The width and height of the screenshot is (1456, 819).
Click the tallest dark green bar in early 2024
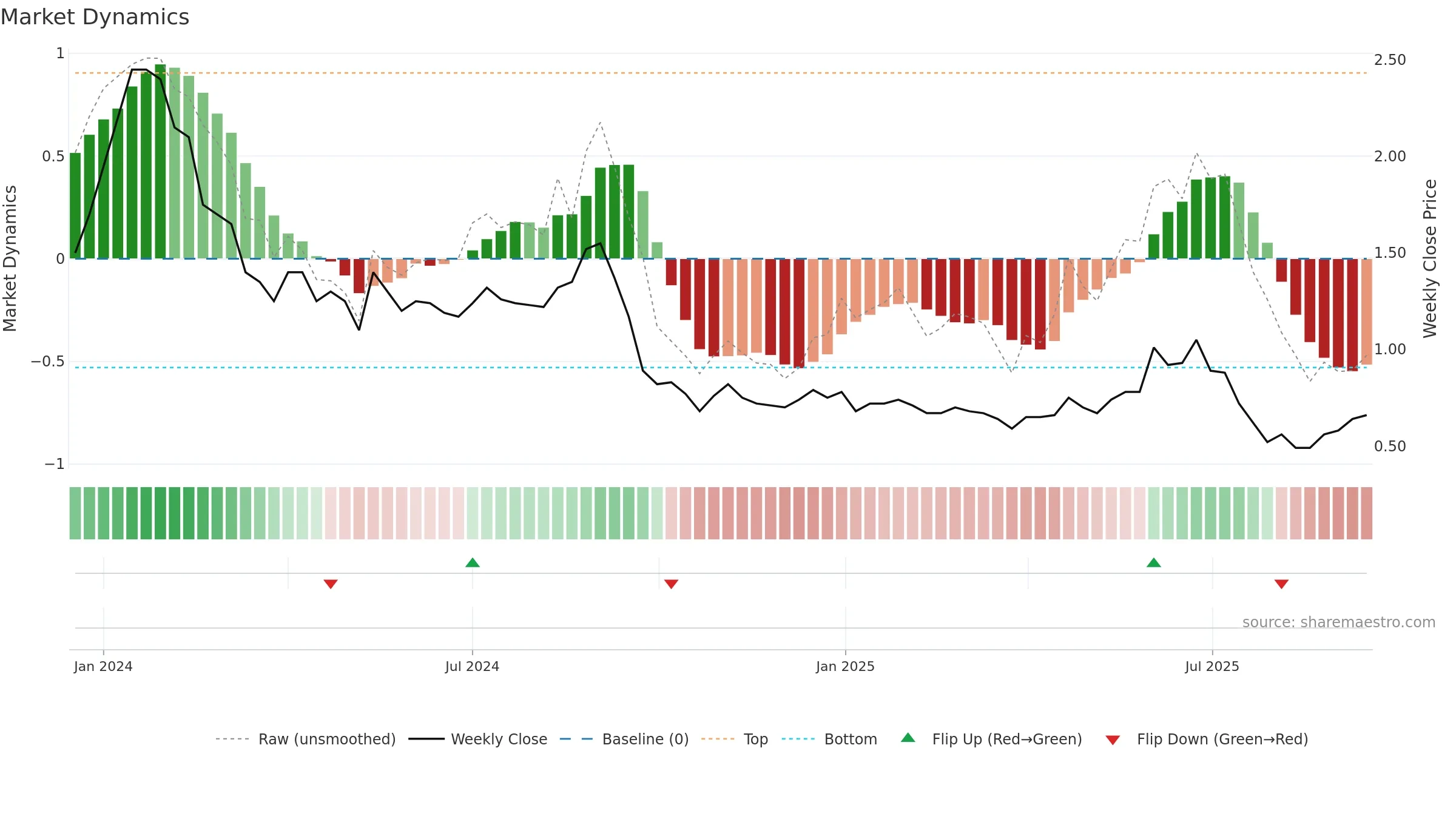click(160, 161)
